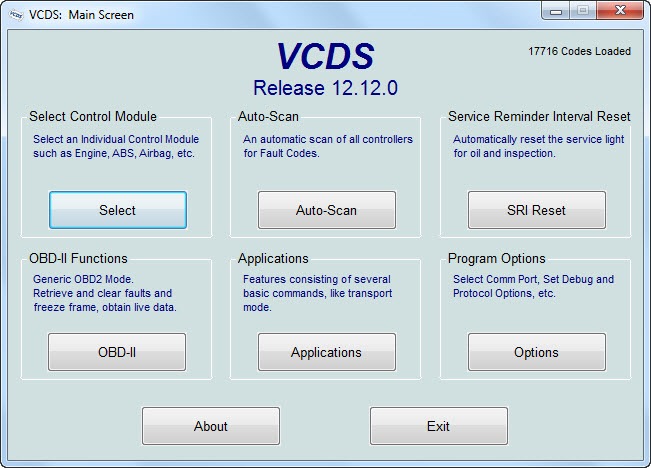Click the 'Program Options' group label
The image size is (651, 468).
497,258
